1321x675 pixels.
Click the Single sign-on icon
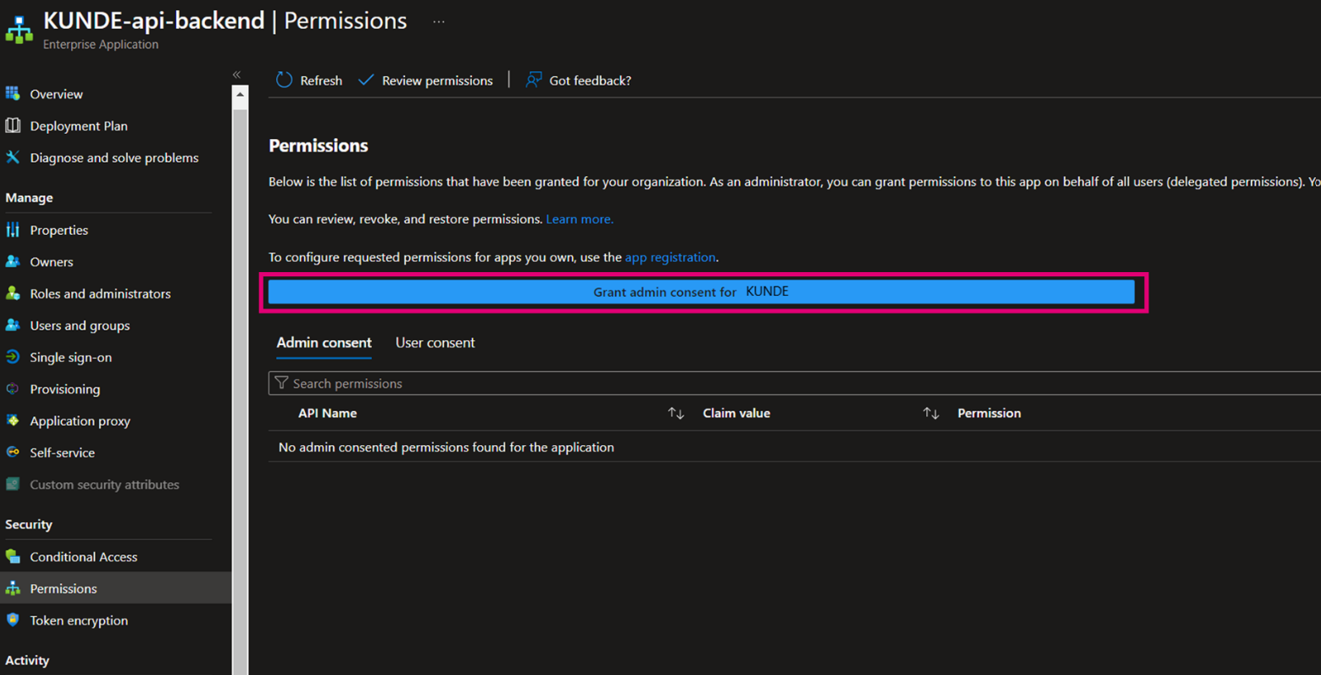point(13,357)
